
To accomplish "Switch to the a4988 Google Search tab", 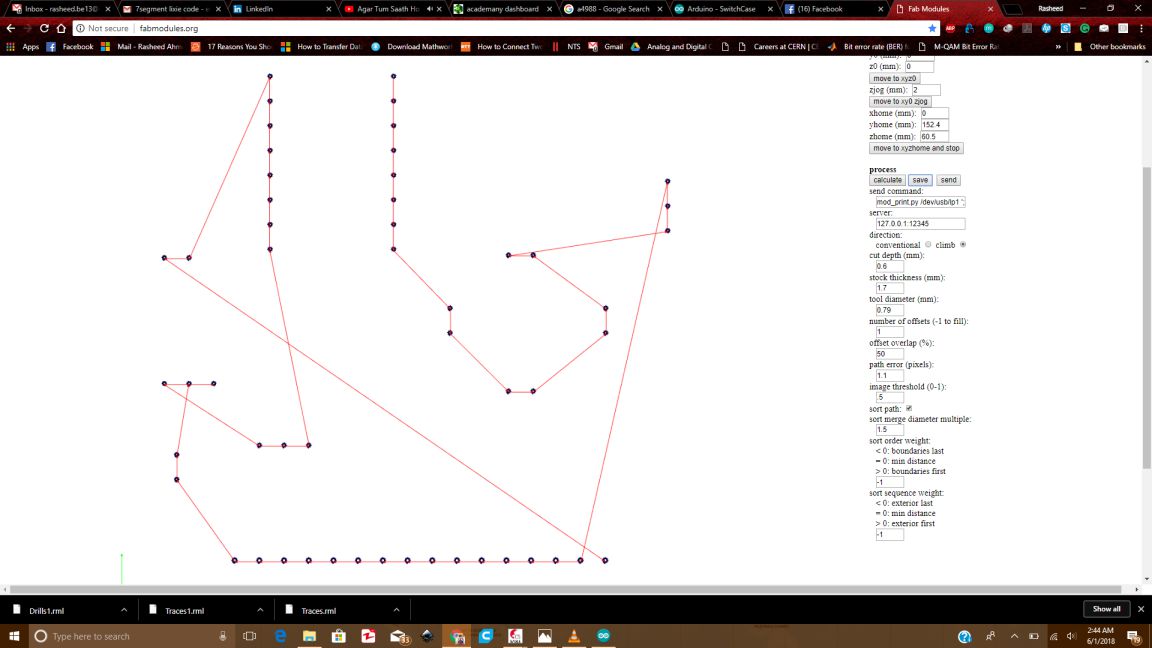I will pyautogui.click(x=613, y=9).
